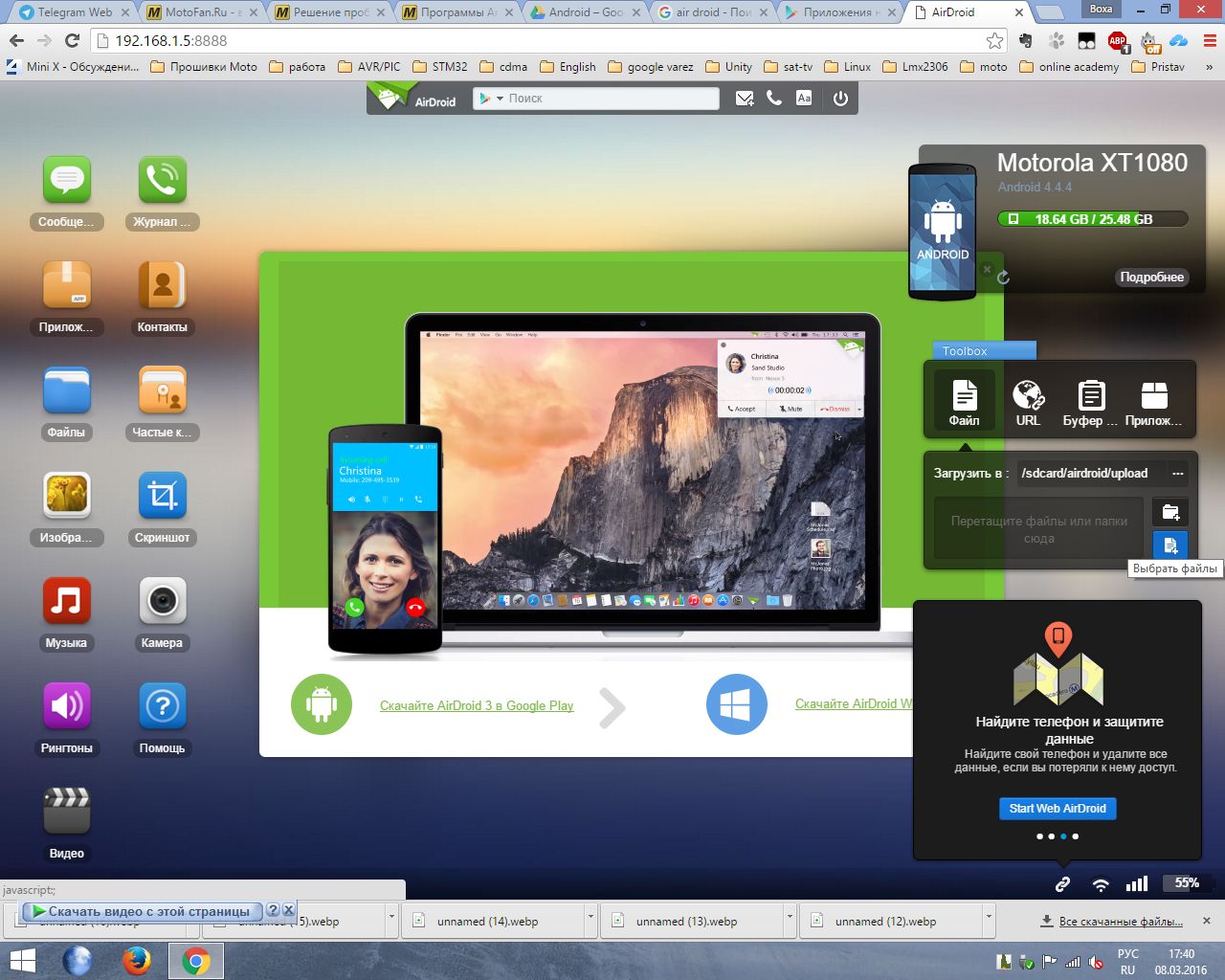Switch to the Приложения tab
1225x980 pixels.
[x=839, y=12]
